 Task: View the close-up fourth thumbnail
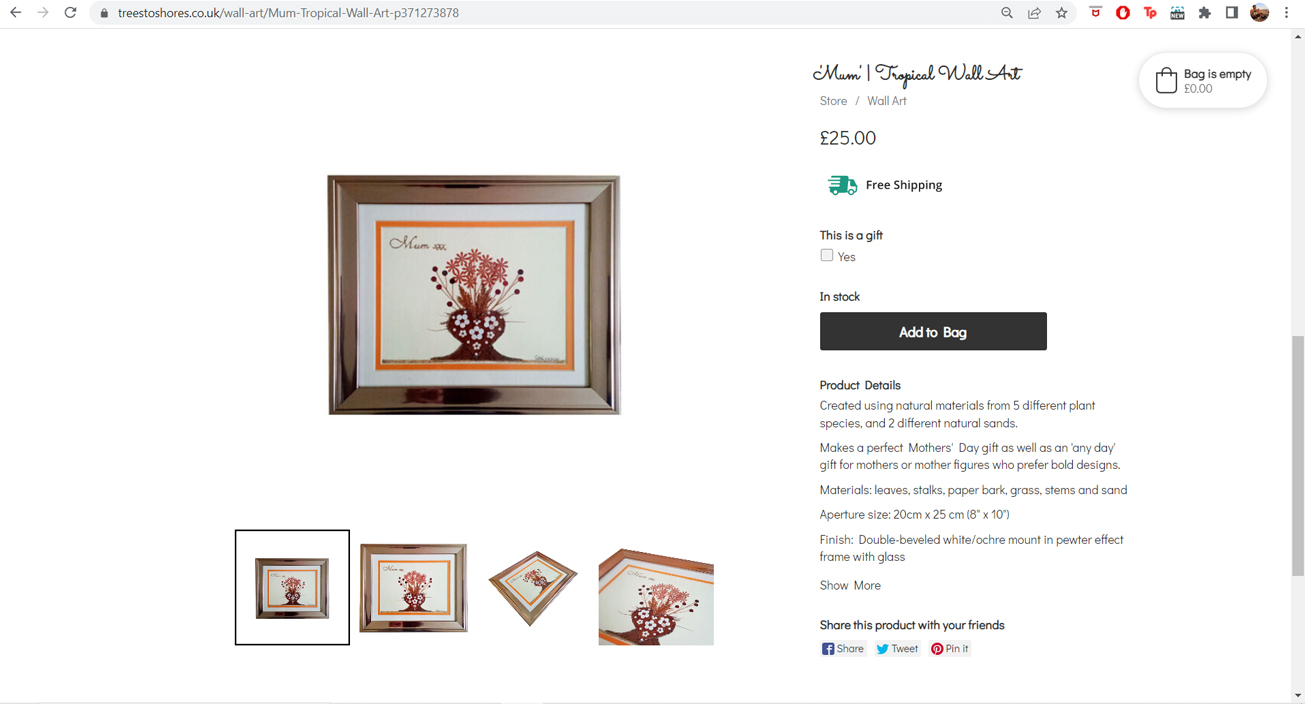[x=656, y=596]
